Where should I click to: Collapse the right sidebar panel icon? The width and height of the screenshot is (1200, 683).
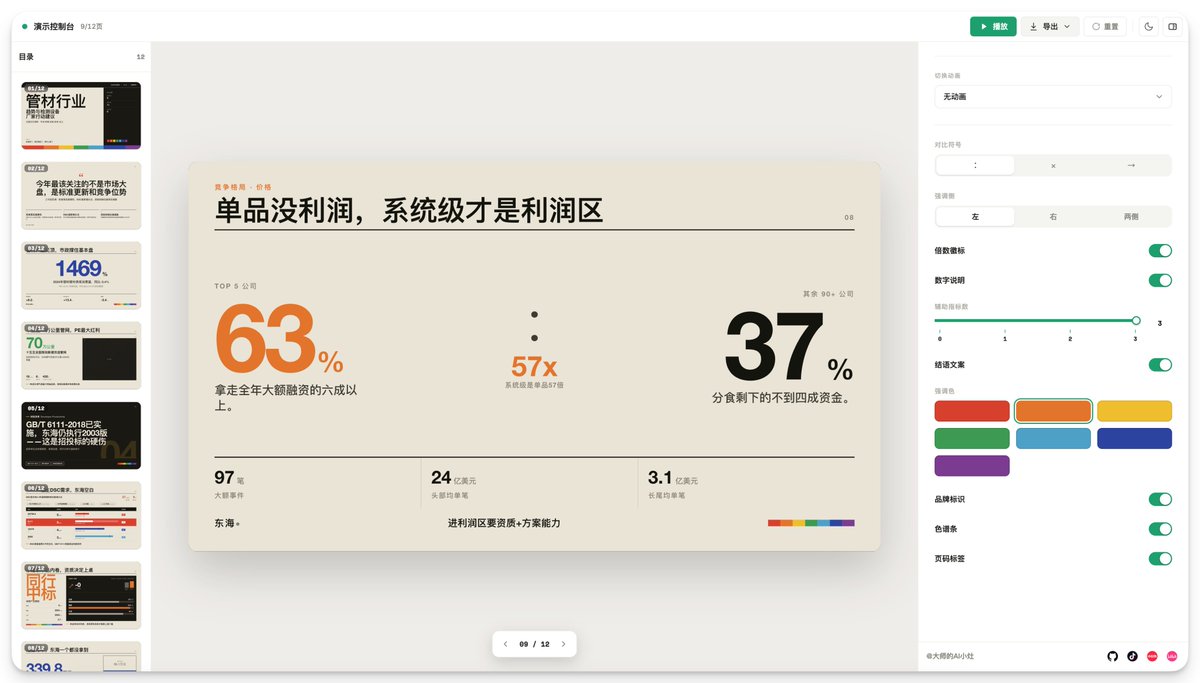1172,27
